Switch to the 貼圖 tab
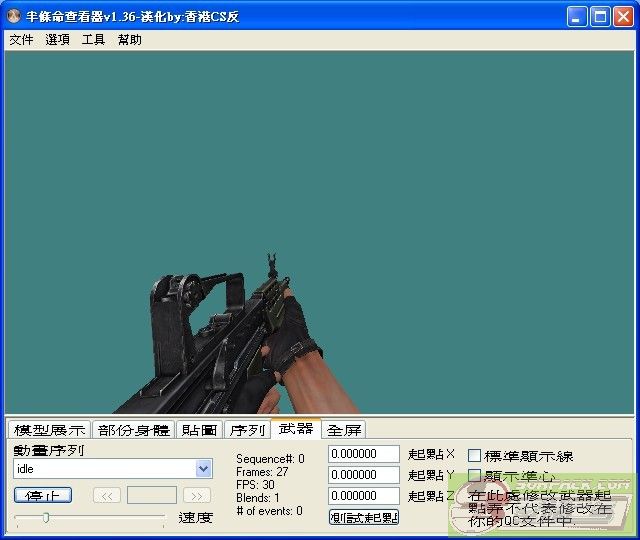This screenshot has width=640, height=540. (x=199, y=430)
